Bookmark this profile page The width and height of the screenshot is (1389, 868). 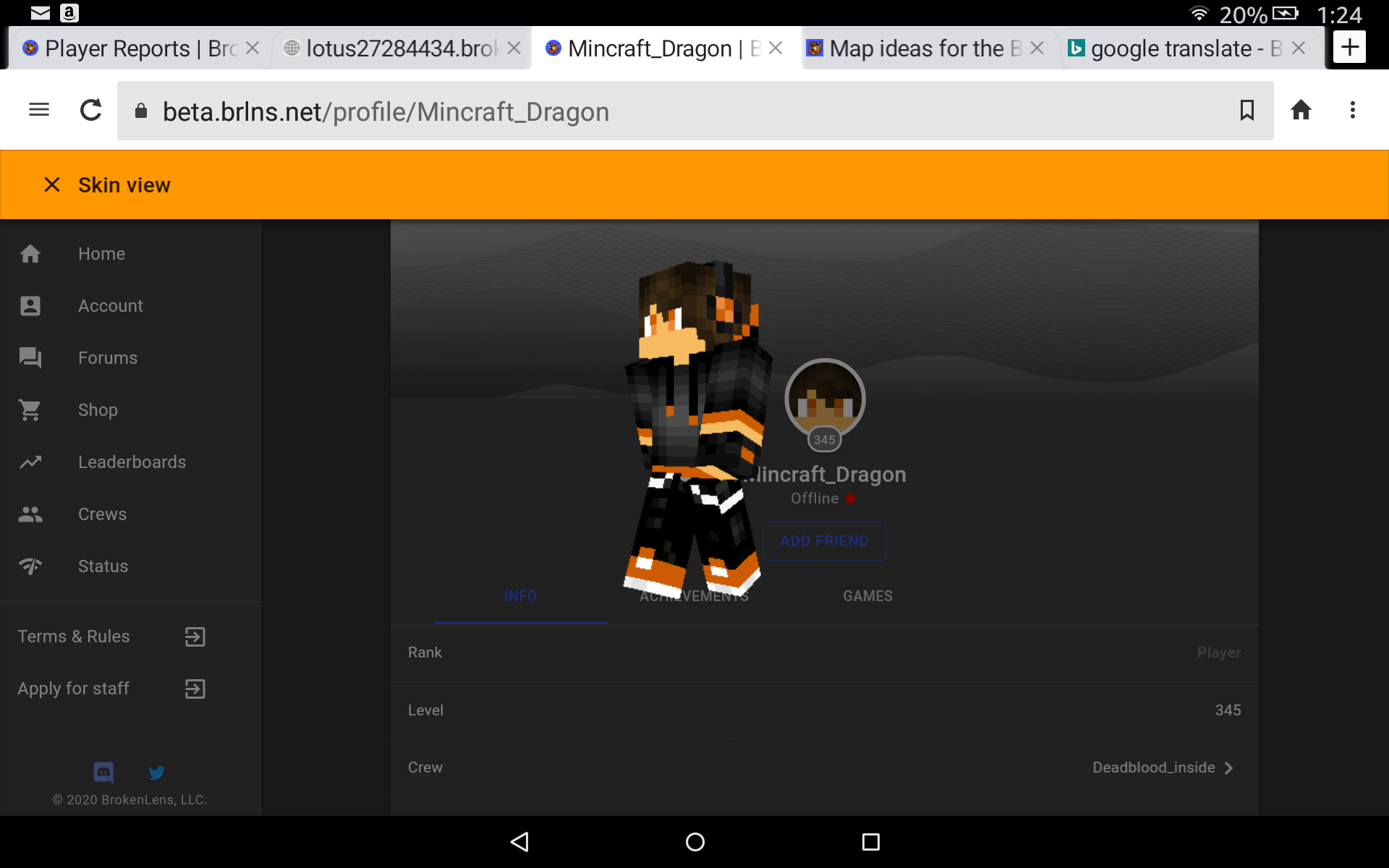(x=1247, y=110)
